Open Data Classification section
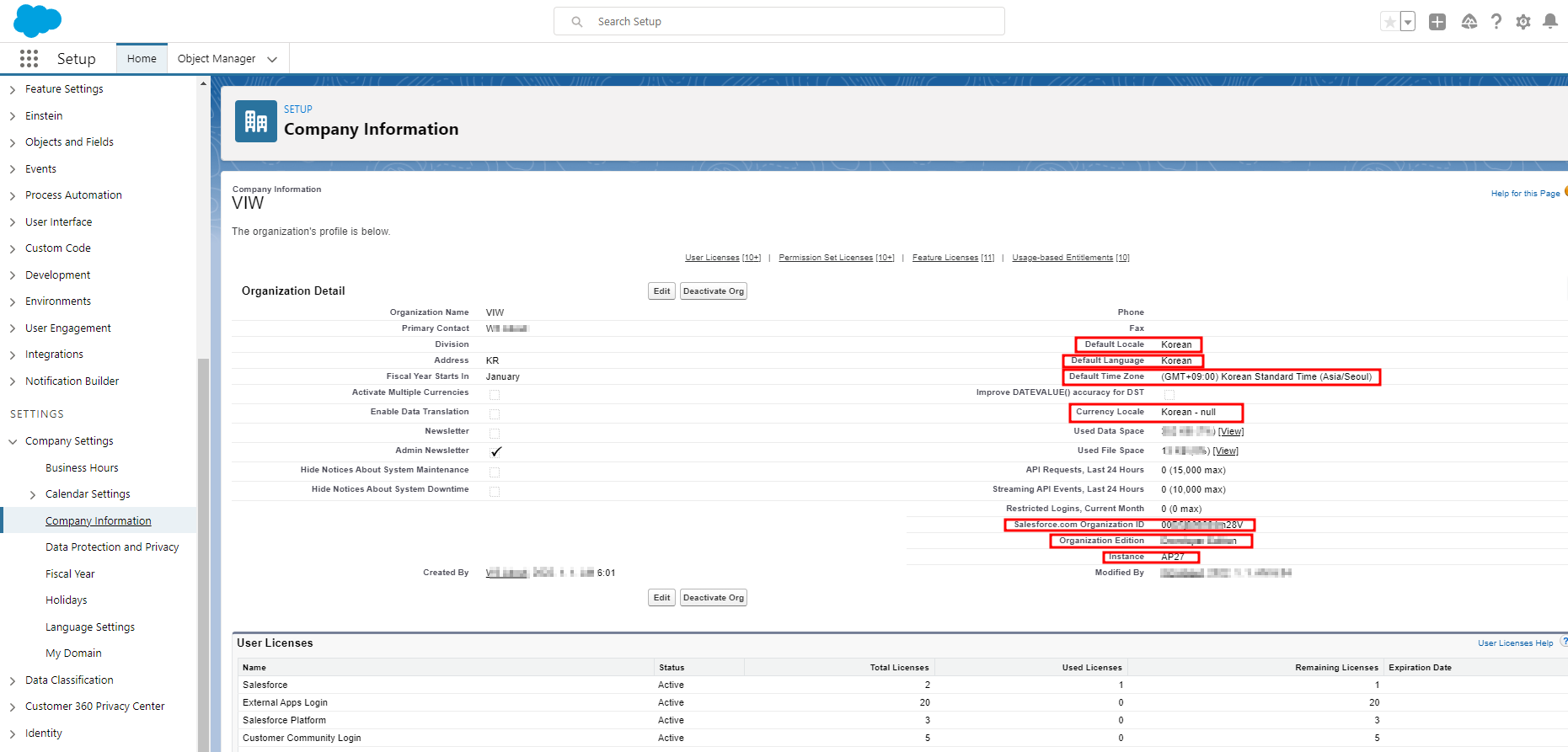The width and height of the screenshot is (1568, 752). (x=69, y=680)
